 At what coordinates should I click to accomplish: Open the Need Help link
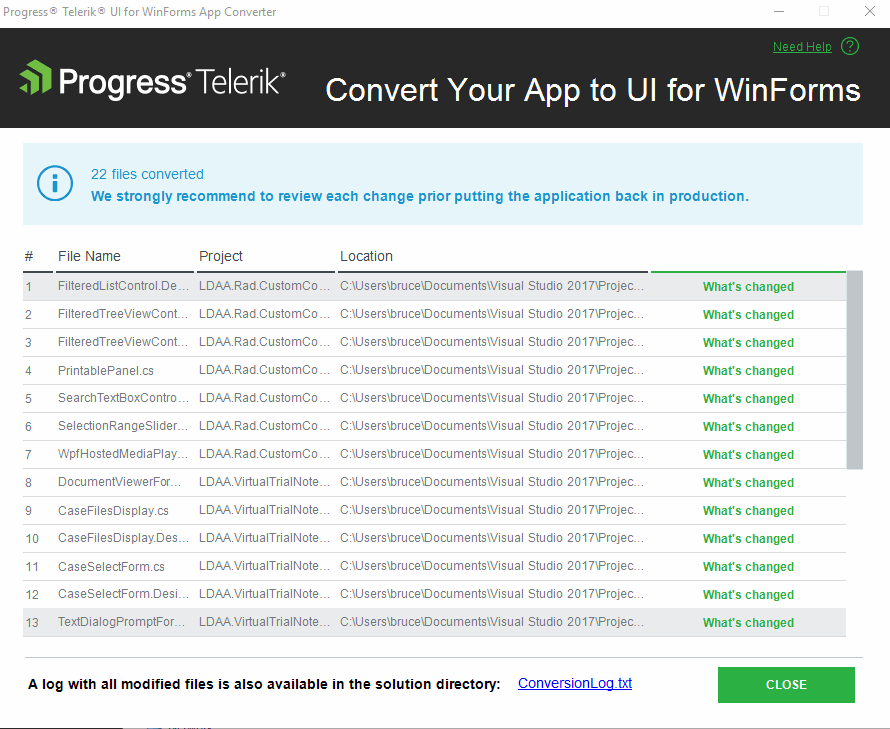802,47
